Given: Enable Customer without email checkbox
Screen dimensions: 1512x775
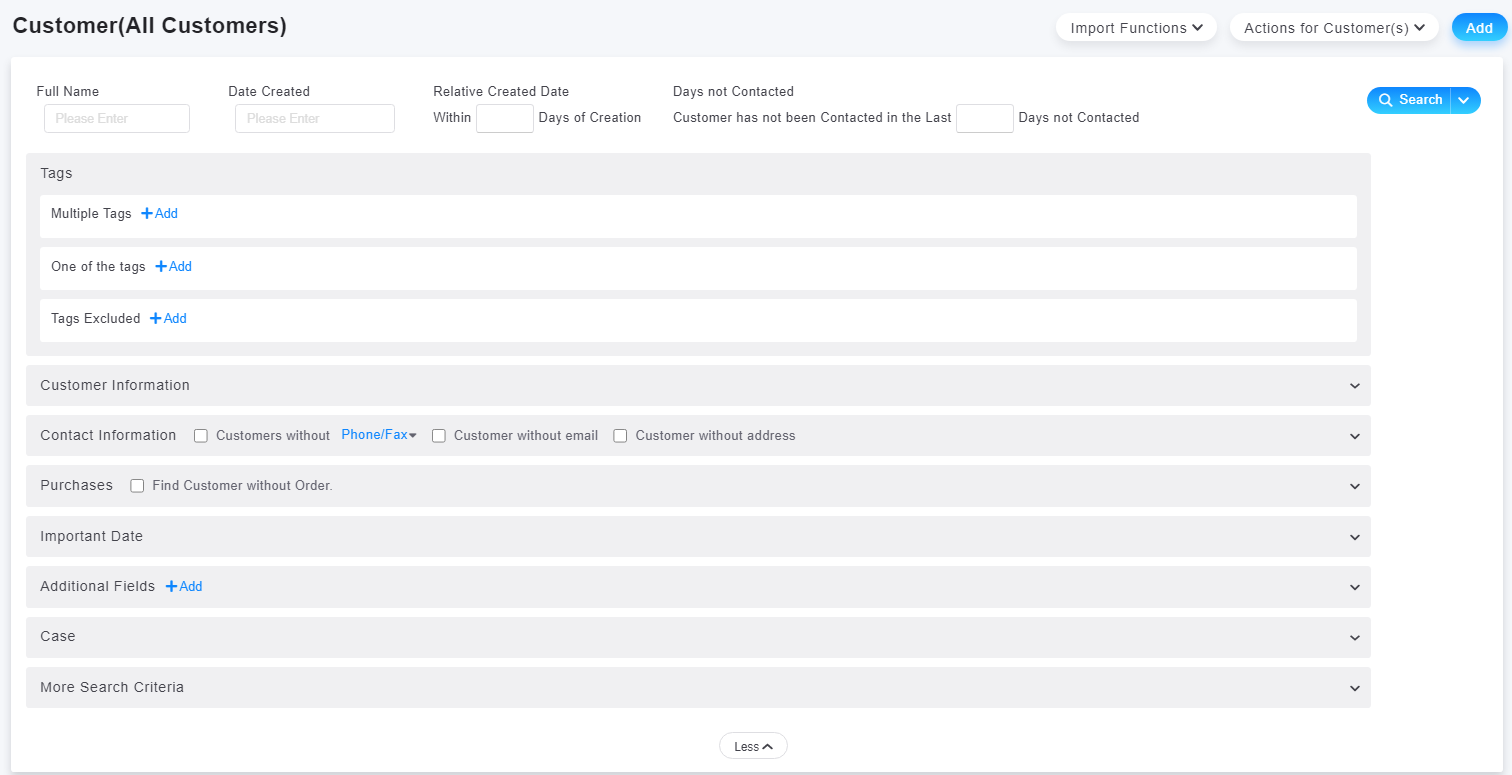Looking at the screenshot, I should point(439,436).
